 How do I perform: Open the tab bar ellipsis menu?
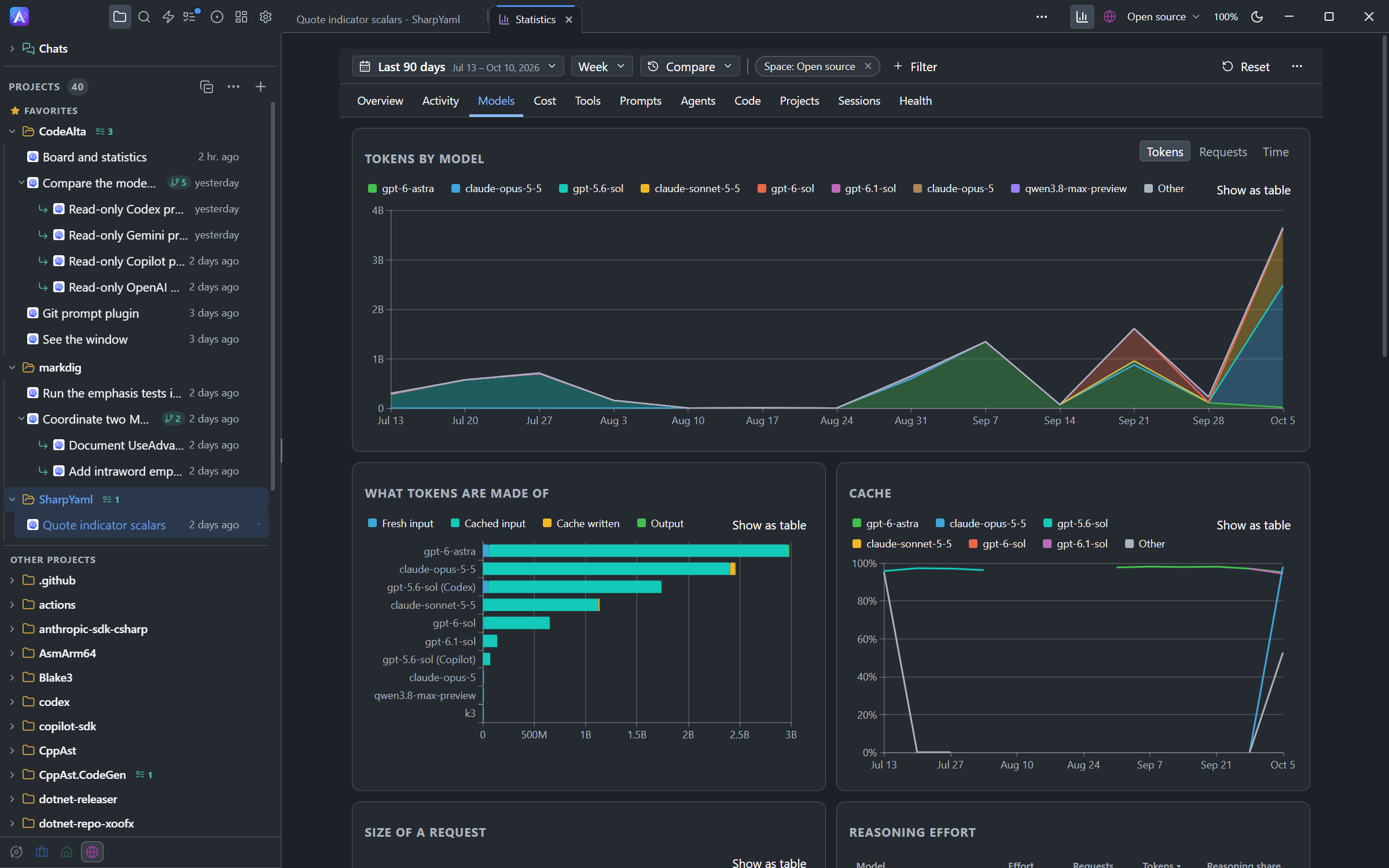[x=1042, y=17]
